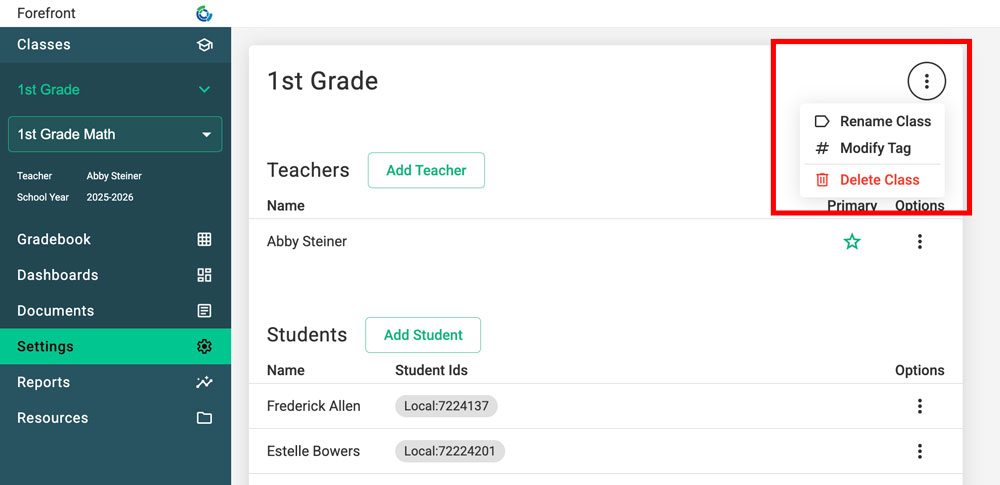Screen dimensions: 1000x485
Task: Toggle primary star for Abby Steiner
Action: [x=852, y=241]
